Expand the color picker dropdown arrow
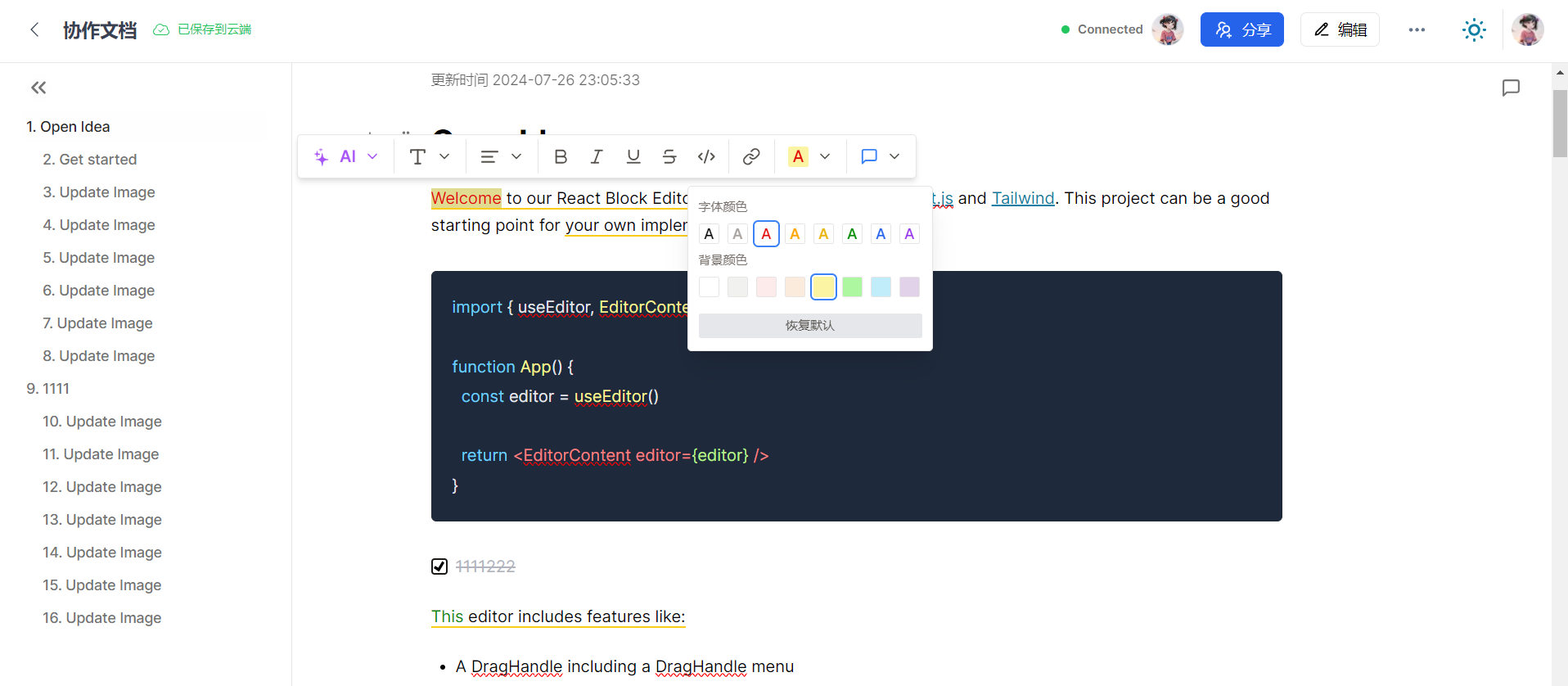The height and width of the screenshot is (686, 1568). pyautogui.click(x=825, y=156)
